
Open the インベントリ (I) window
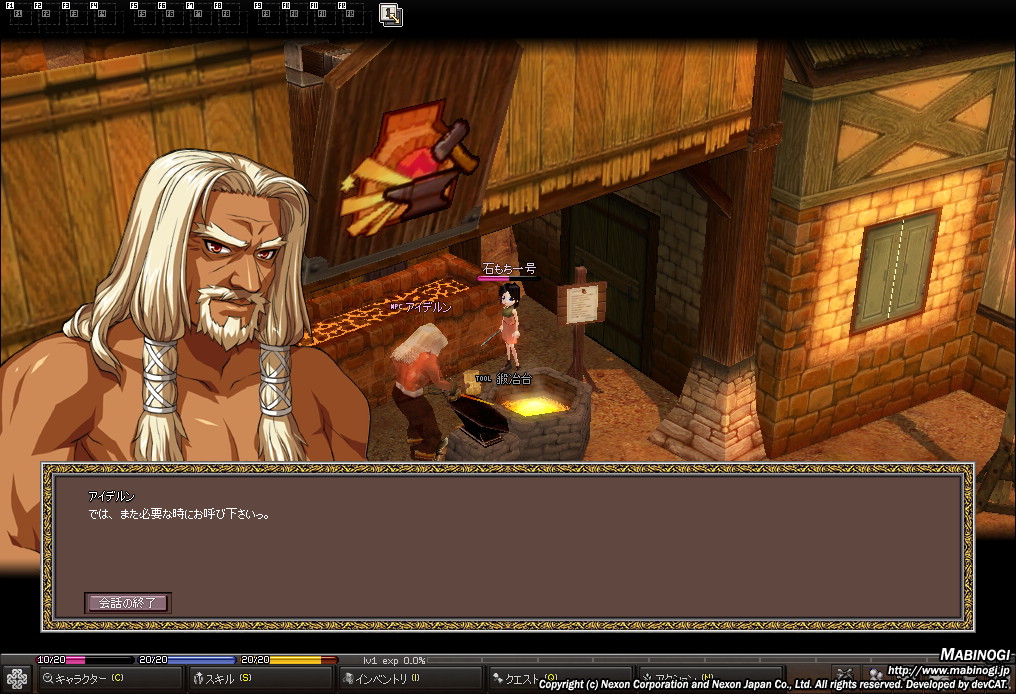(x=410, y=678)
